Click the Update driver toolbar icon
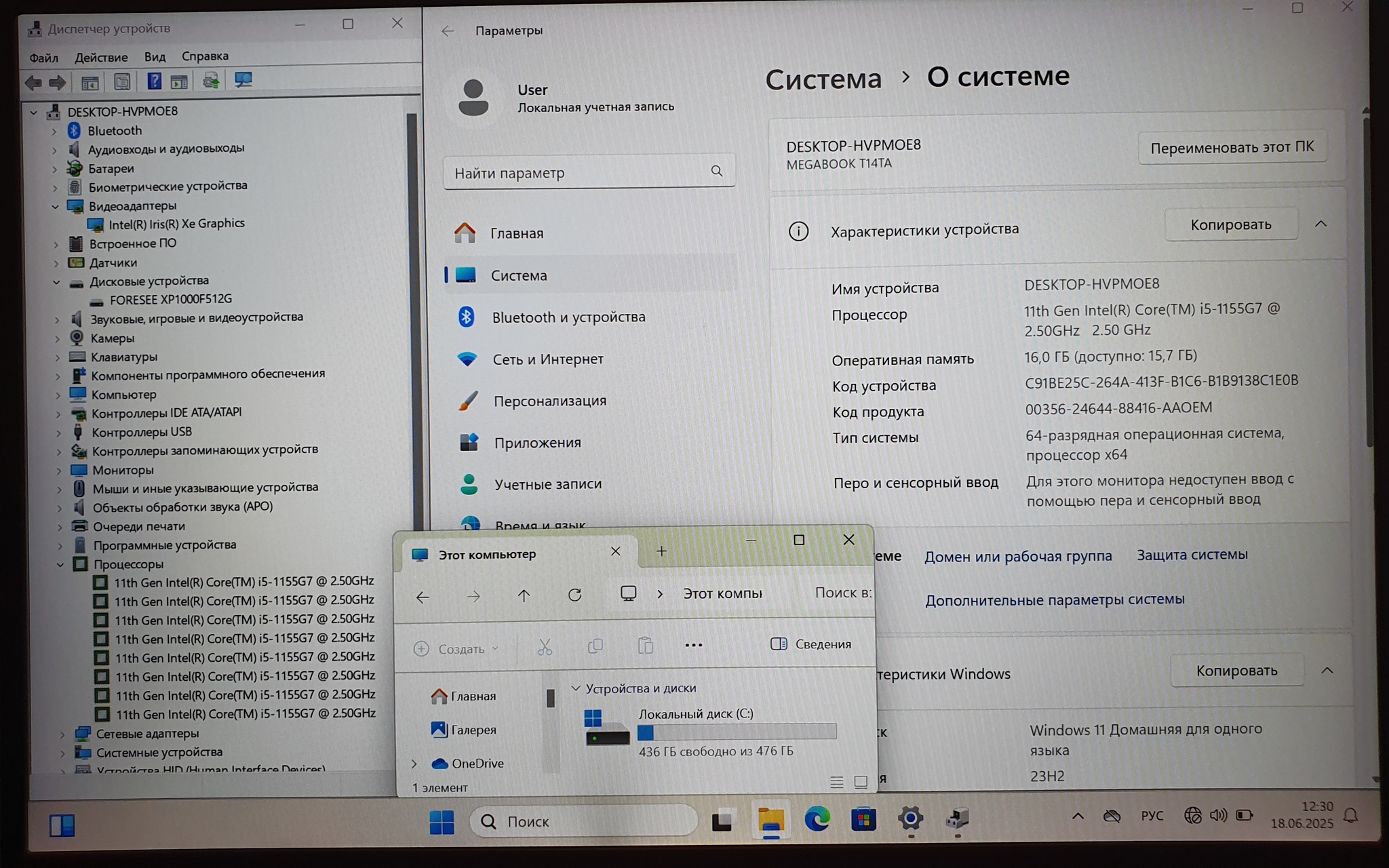The width and height of the screenshot is (1389, 868). (211, 81)
